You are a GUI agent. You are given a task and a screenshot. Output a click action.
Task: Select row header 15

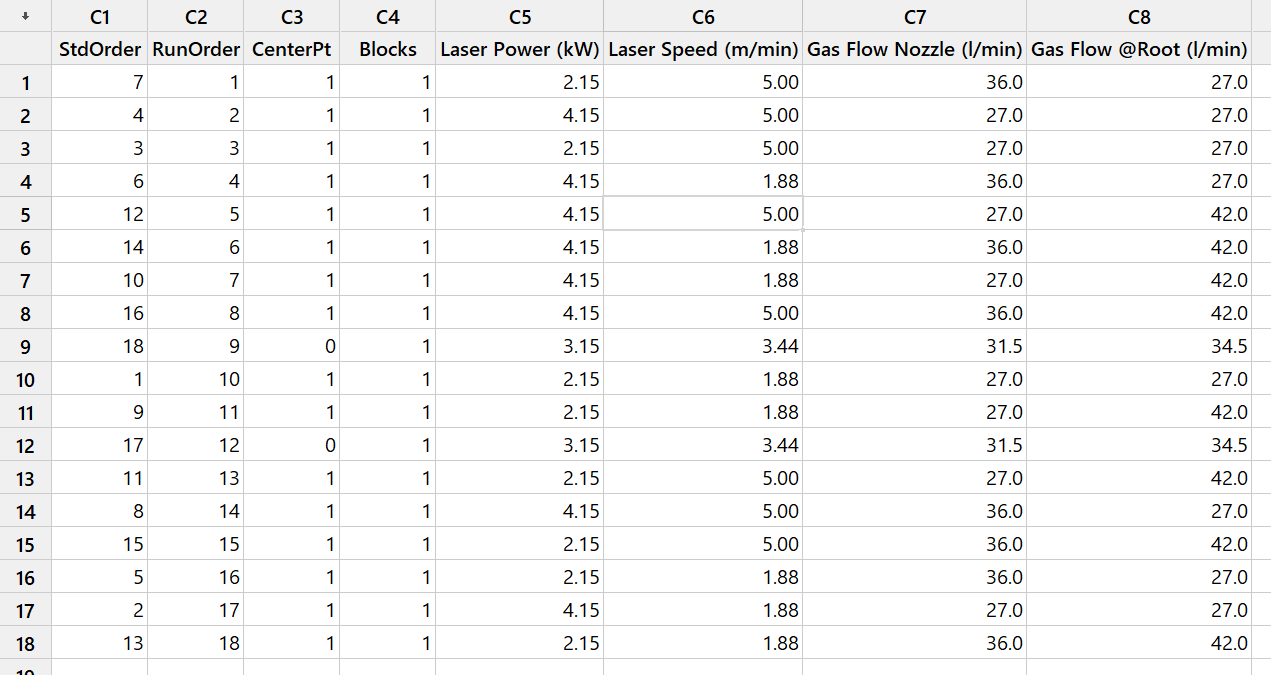coord(25,544)
